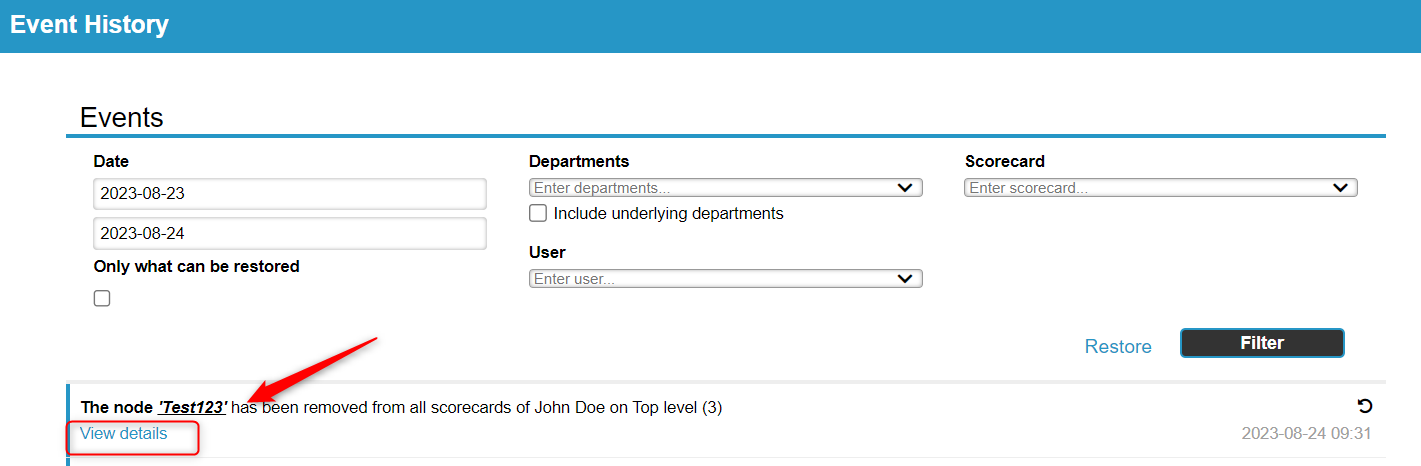Open the 'Test123' node link
The height and width of the screenshot is (466, 1421).
pos(193,407)
